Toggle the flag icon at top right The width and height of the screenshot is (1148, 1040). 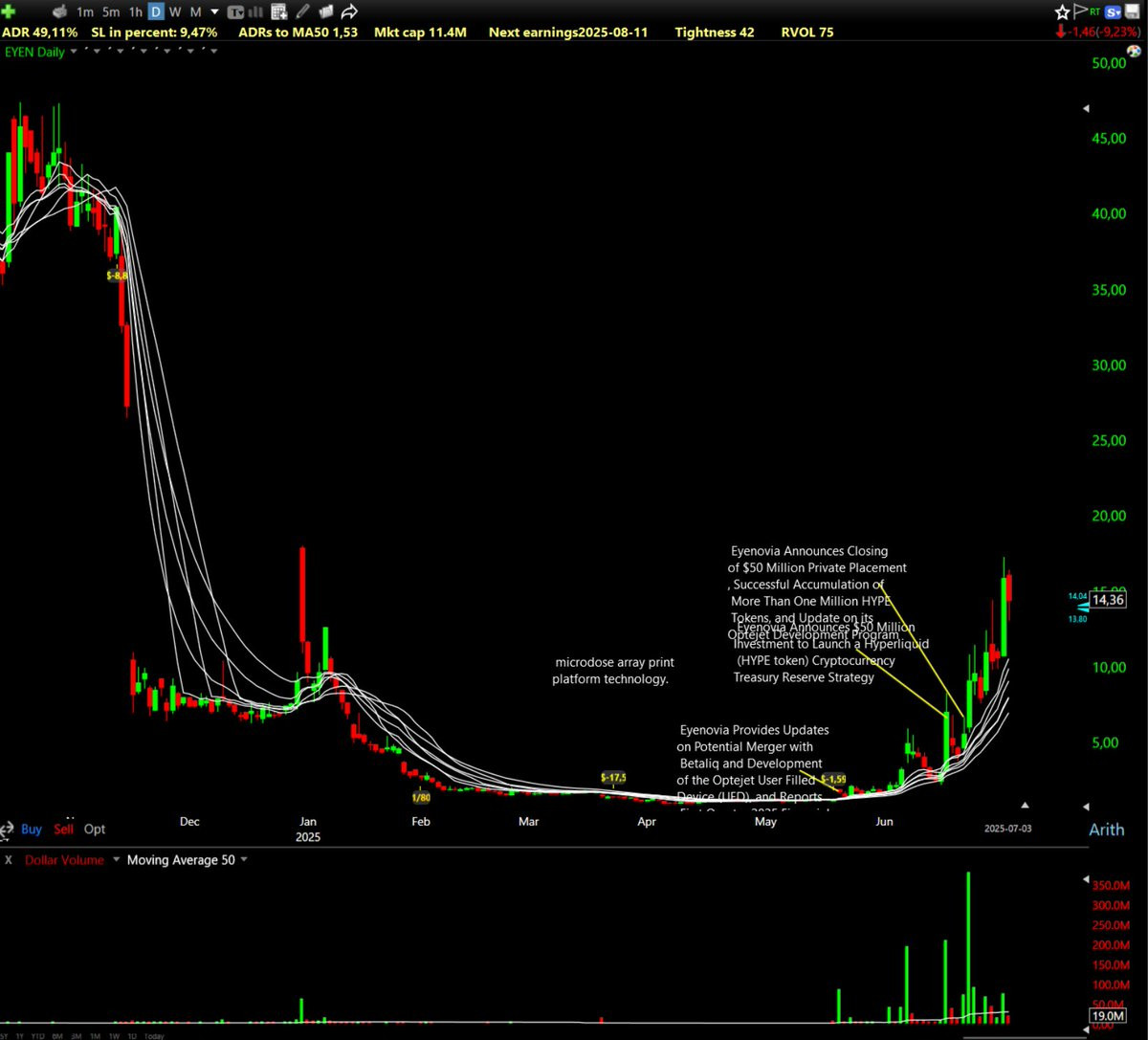click(1080, 11)
